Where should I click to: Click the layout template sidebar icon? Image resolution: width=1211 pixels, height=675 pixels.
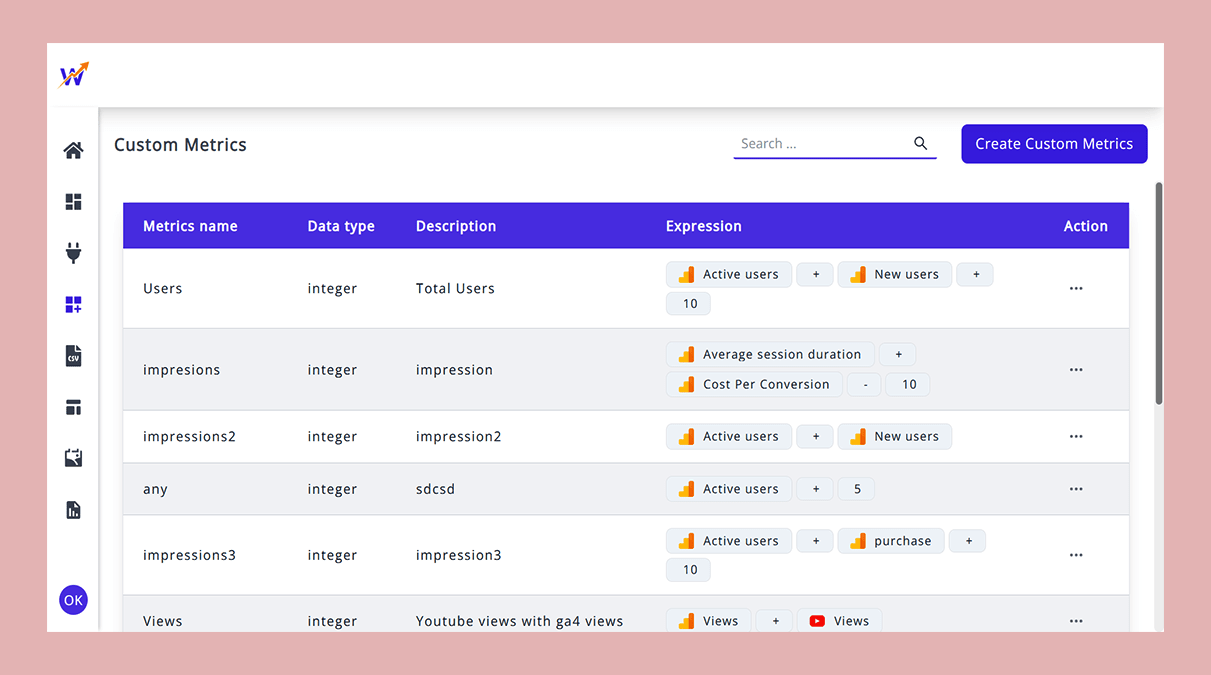(x=73, y=408)
